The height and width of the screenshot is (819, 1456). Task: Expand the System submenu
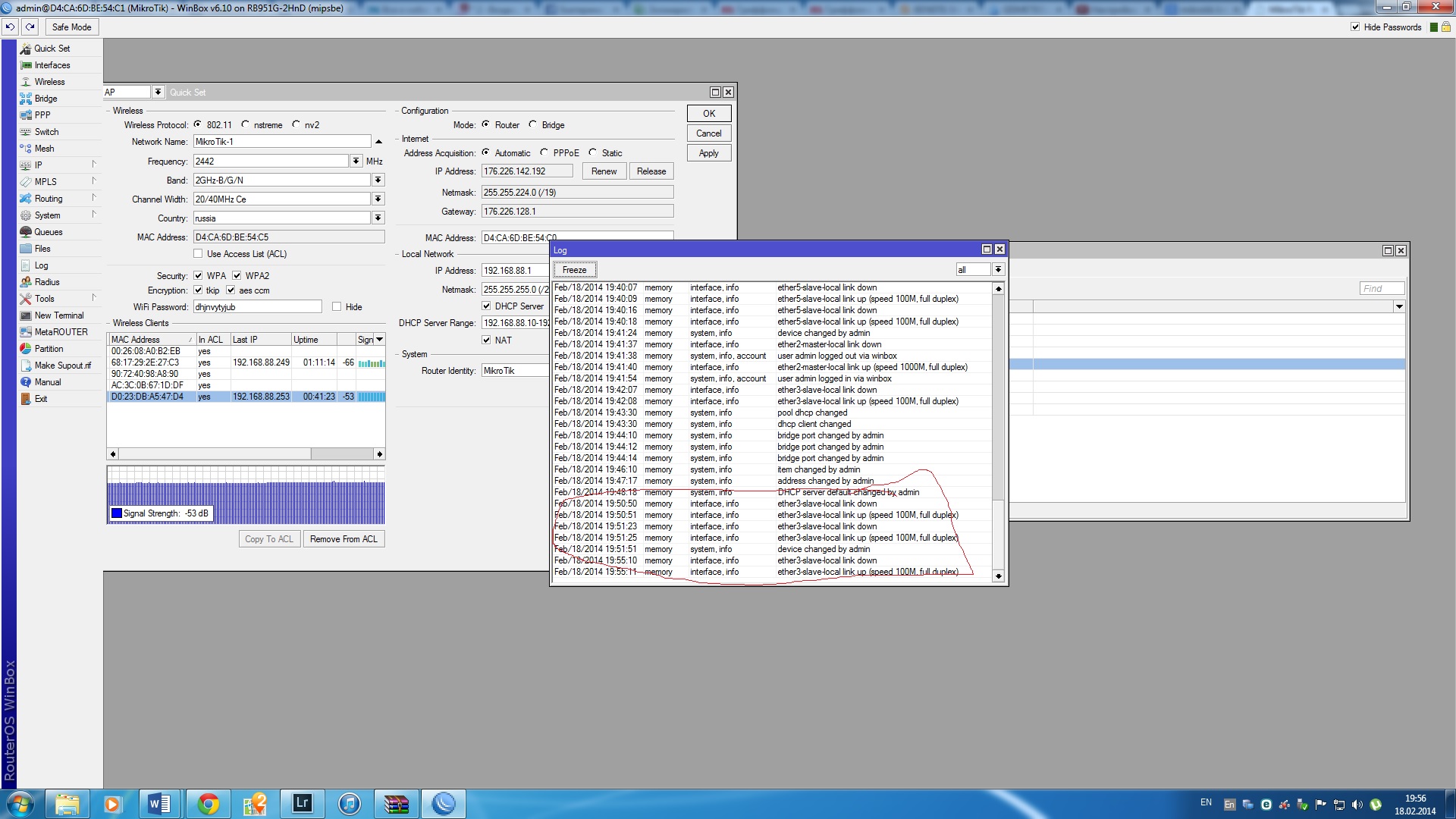point(94,215)
